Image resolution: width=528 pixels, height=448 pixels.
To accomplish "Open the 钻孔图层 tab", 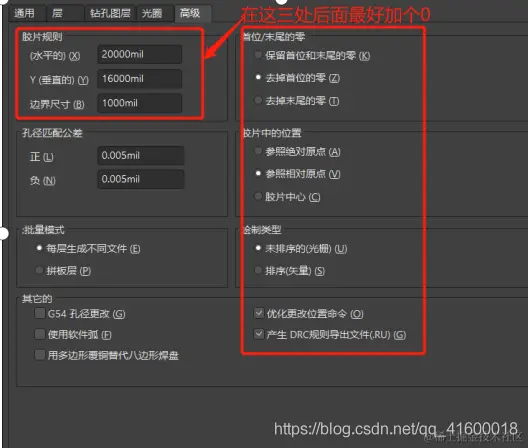I will (x=110, y=13).
